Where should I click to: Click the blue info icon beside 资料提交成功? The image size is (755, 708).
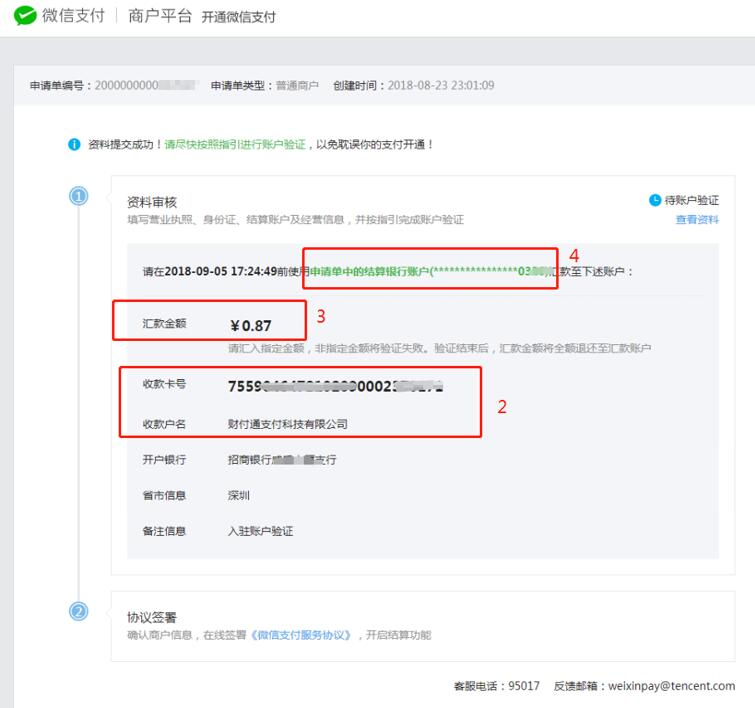tap(74, 144)
